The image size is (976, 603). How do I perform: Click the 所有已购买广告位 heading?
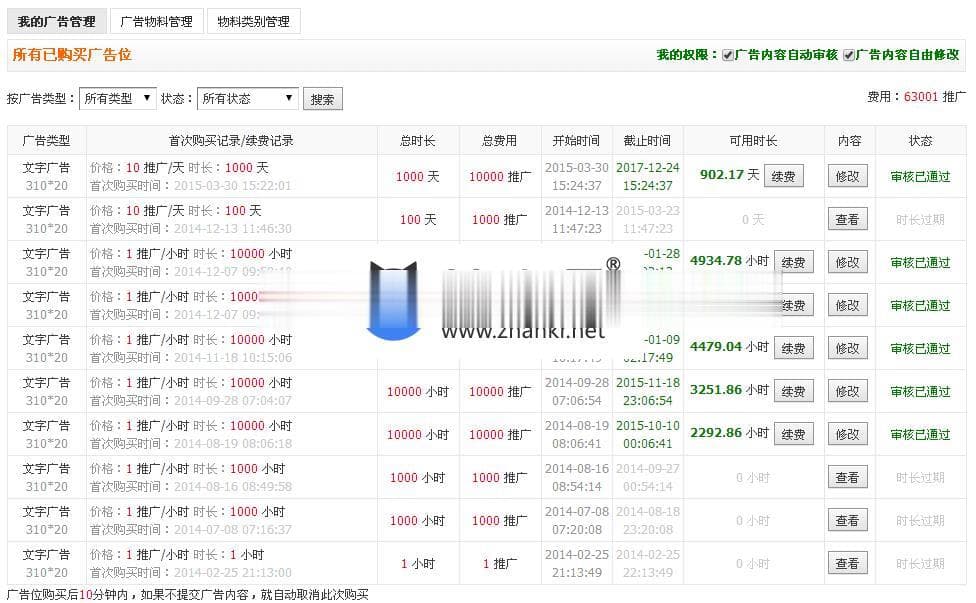pyautogui.click(x=72, y=55)
